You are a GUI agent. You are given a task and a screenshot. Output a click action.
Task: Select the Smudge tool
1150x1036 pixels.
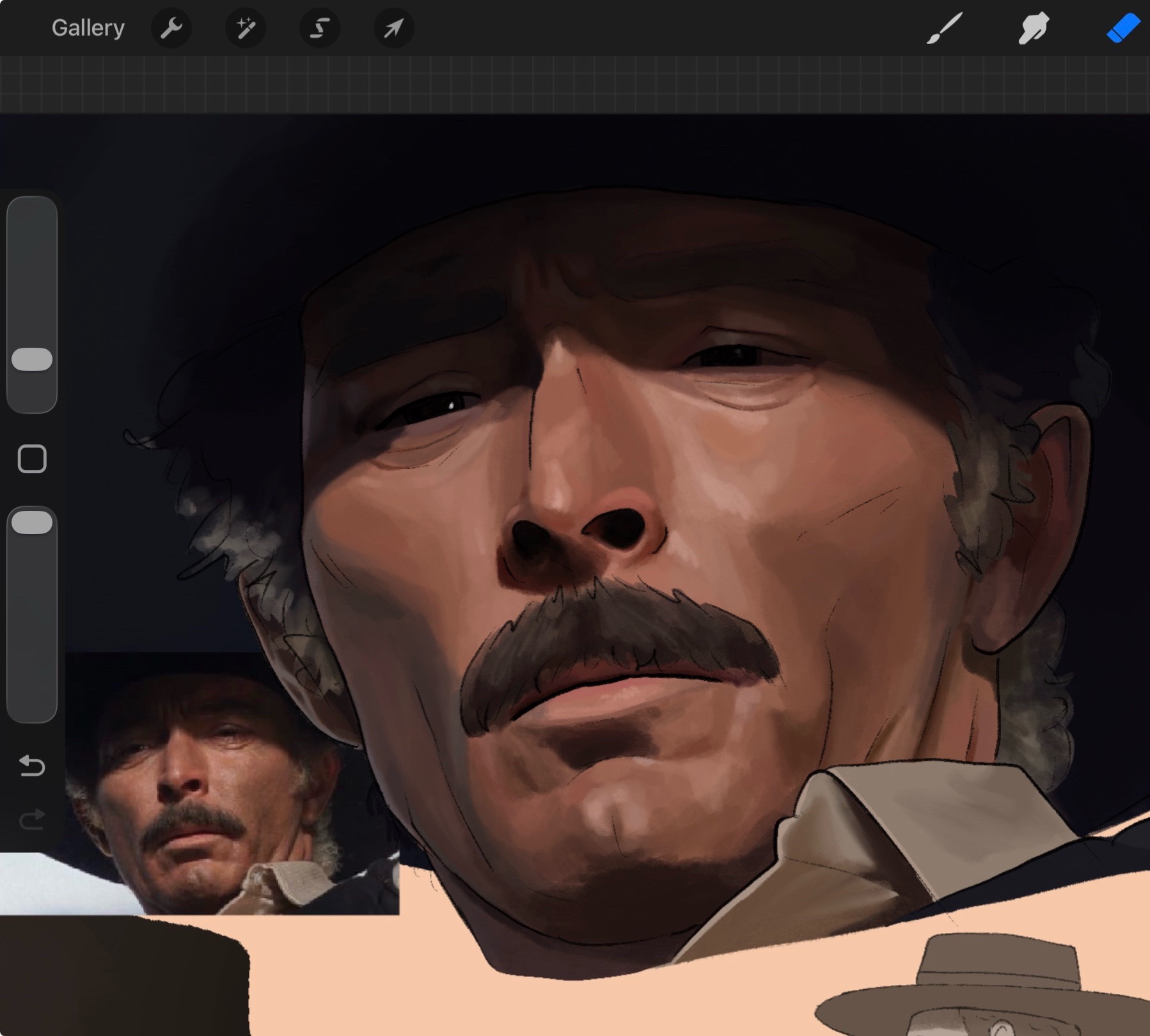pyautogui.click(x=1034, y=28)
